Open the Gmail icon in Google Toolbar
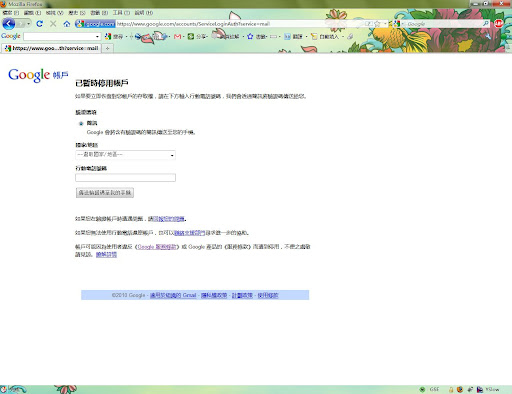The image size is (512, 394). click(x=177, y=36)
